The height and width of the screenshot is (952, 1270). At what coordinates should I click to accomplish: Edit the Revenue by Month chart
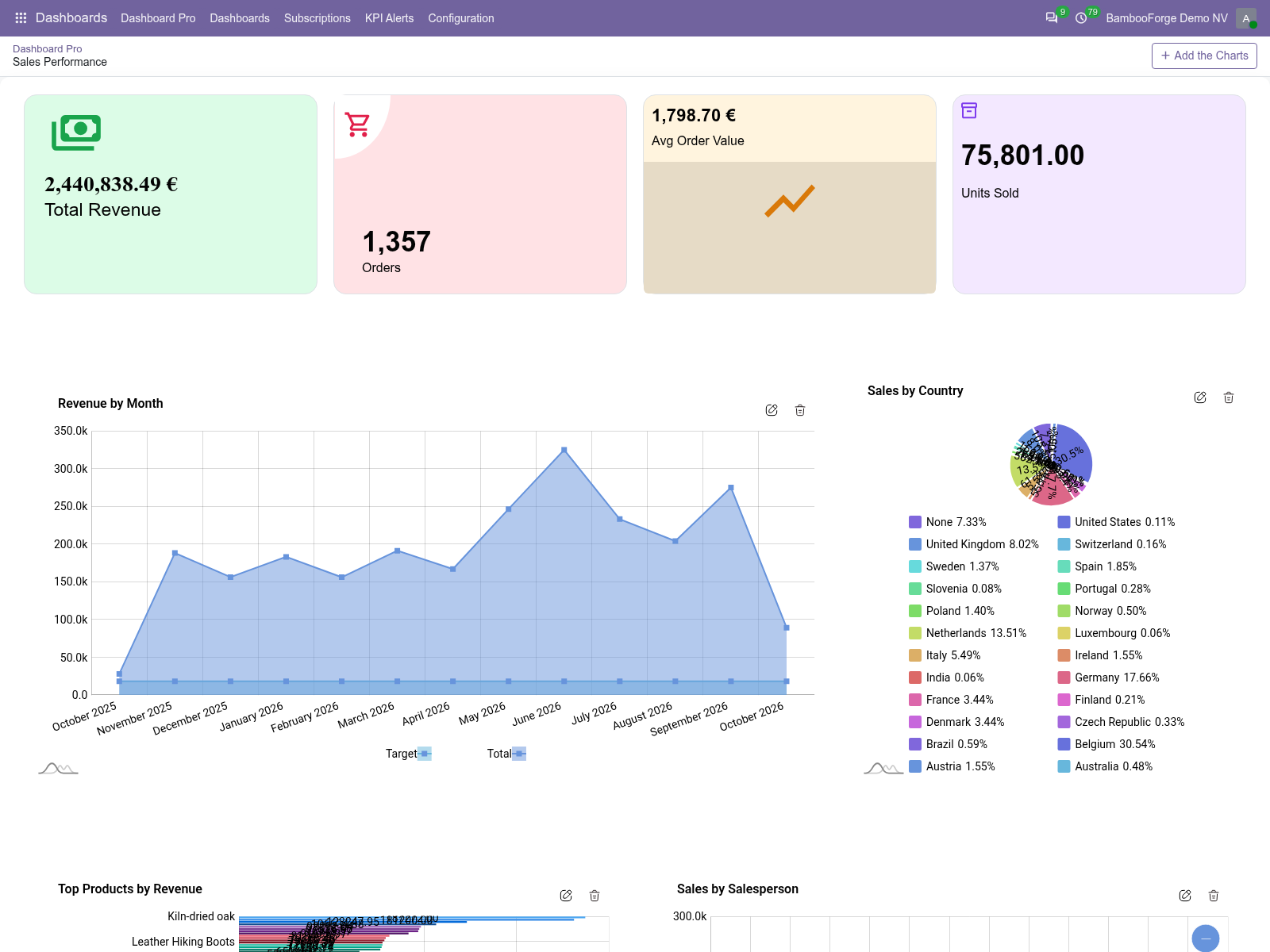[772, 410]
